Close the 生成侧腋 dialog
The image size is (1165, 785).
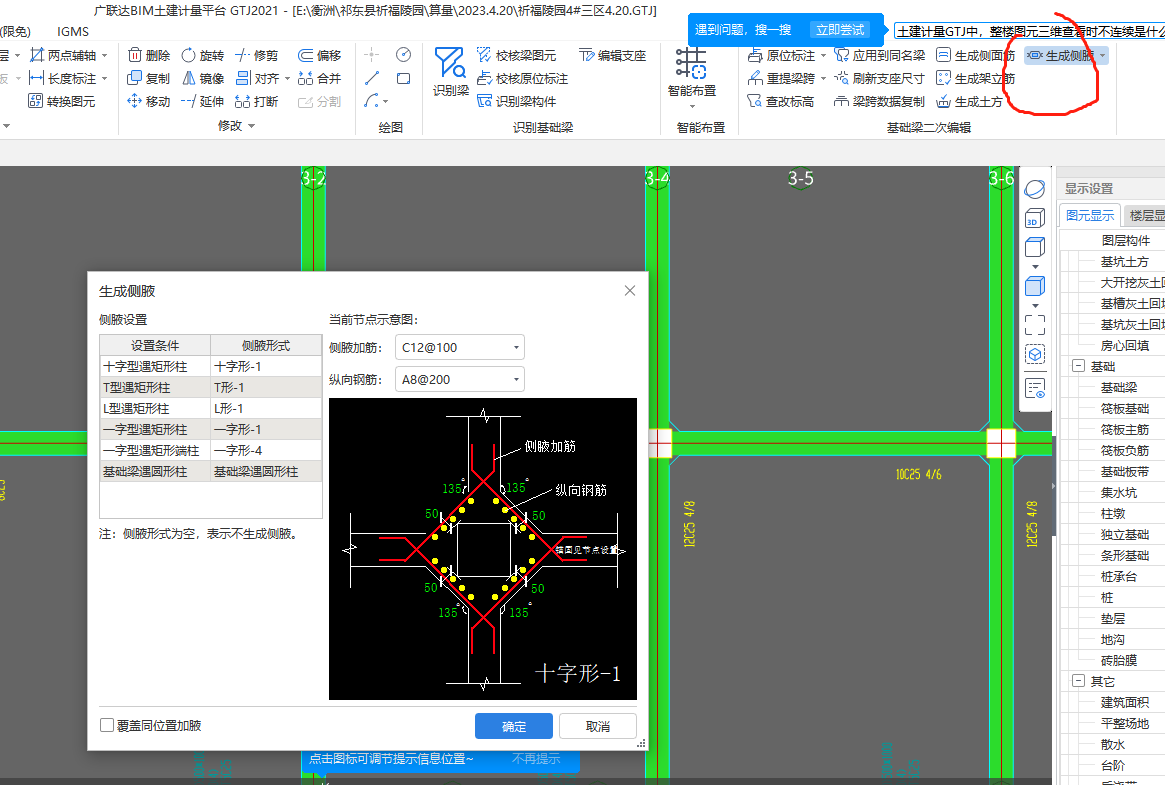click(x=630, y=291)
